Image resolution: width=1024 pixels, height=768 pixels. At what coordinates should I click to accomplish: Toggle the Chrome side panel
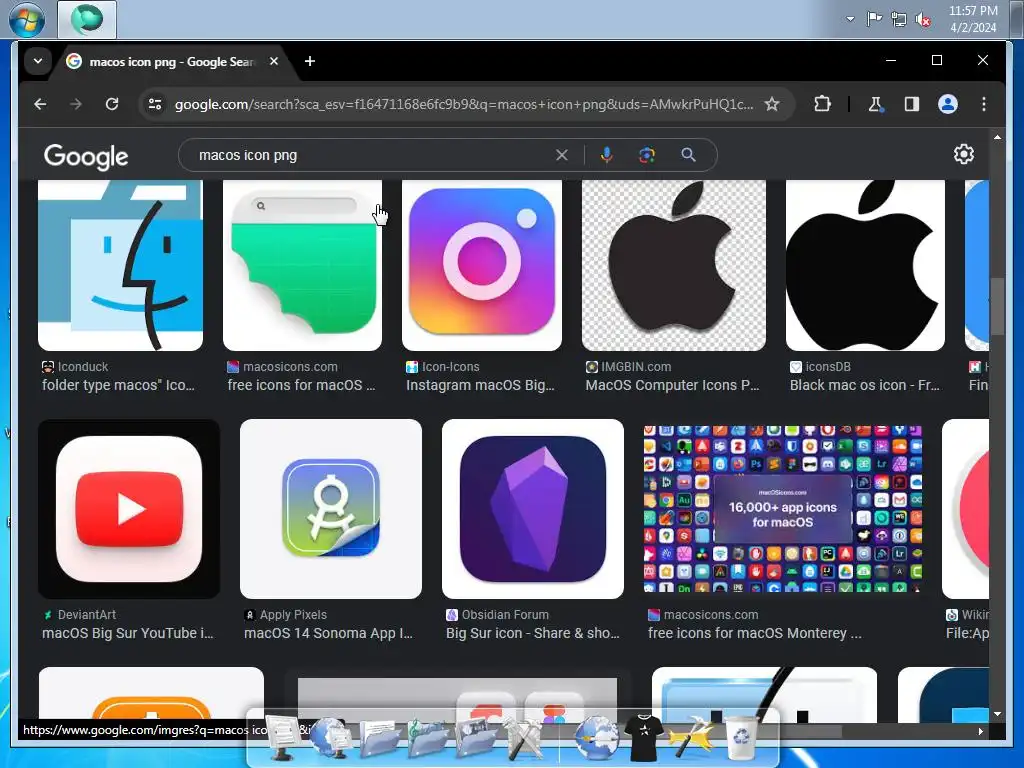pos(912,104)
